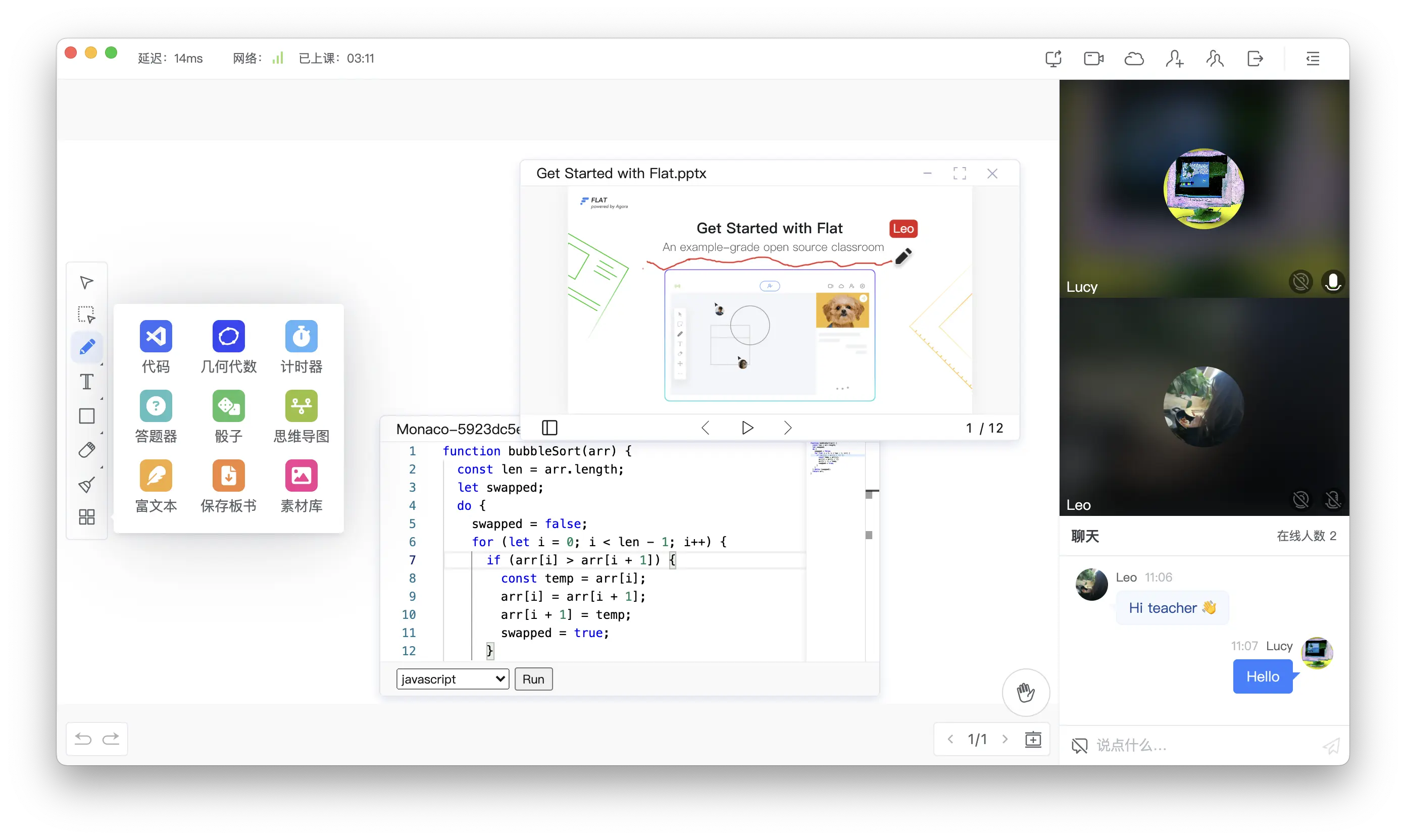This screenshot has width=1406, height=840.
Task: Select the eraser tool in left toolbar
Action: pos(87,450)
